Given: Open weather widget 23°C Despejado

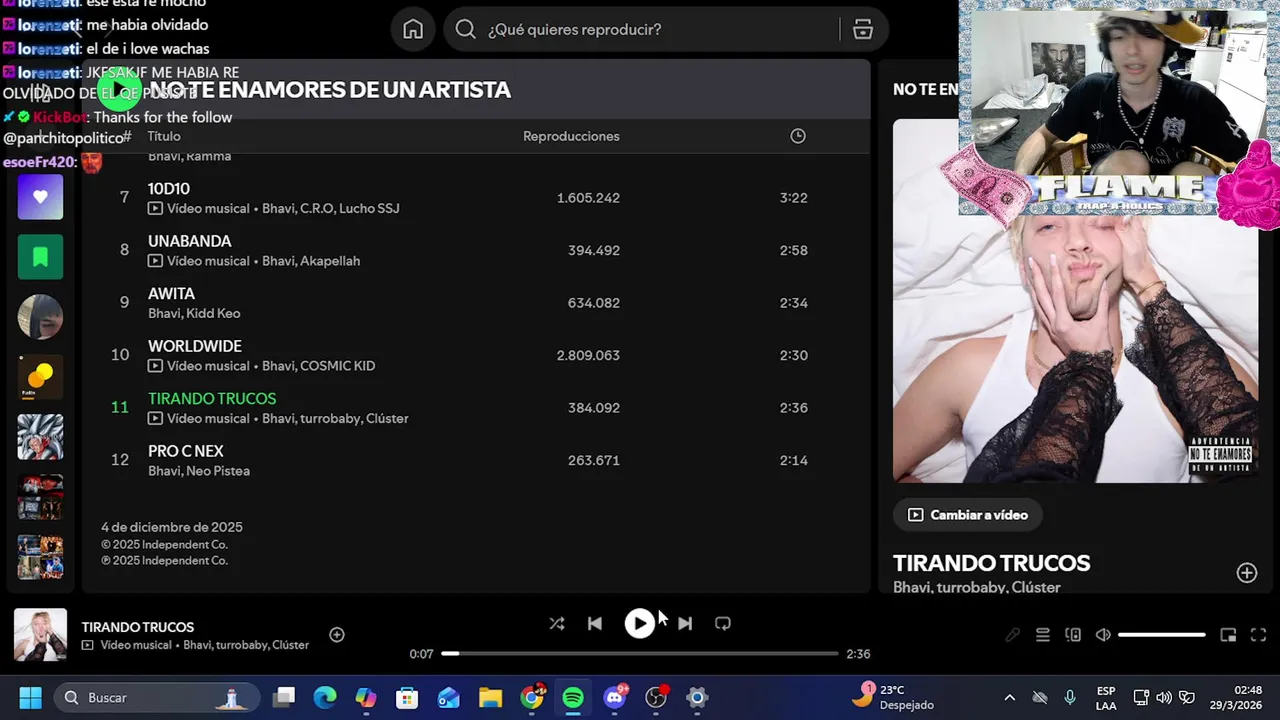Looking at the screenshot, I should [893, 697].
